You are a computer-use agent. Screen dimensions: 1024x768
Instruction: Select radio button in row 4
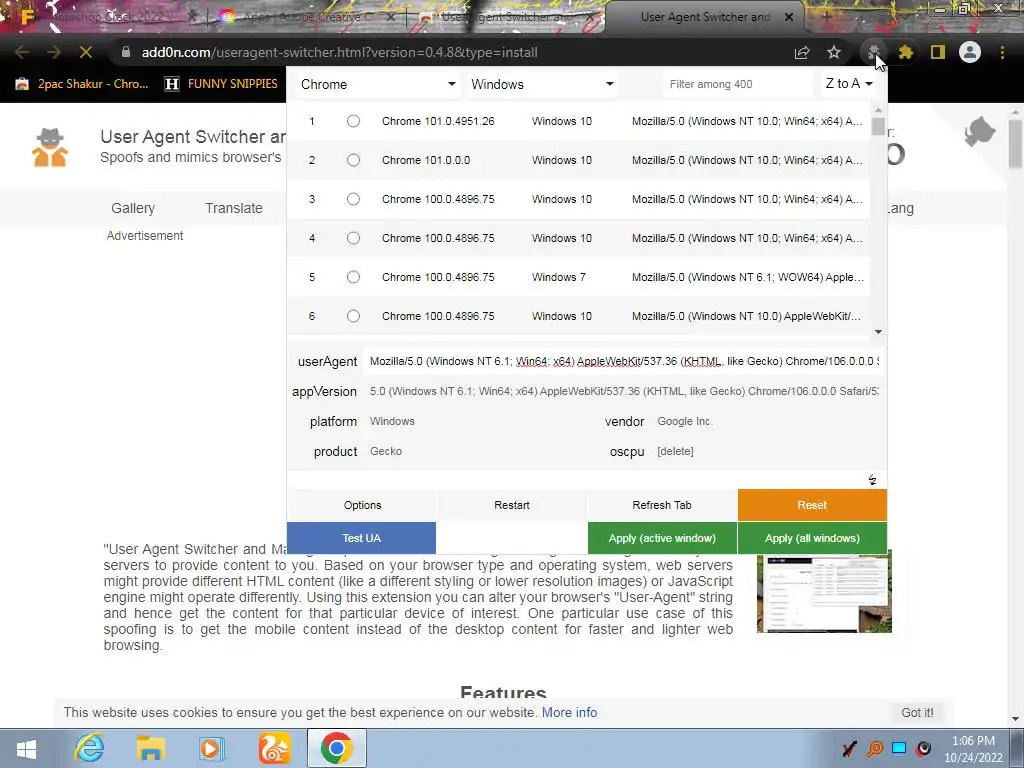(x=353, y=238)
